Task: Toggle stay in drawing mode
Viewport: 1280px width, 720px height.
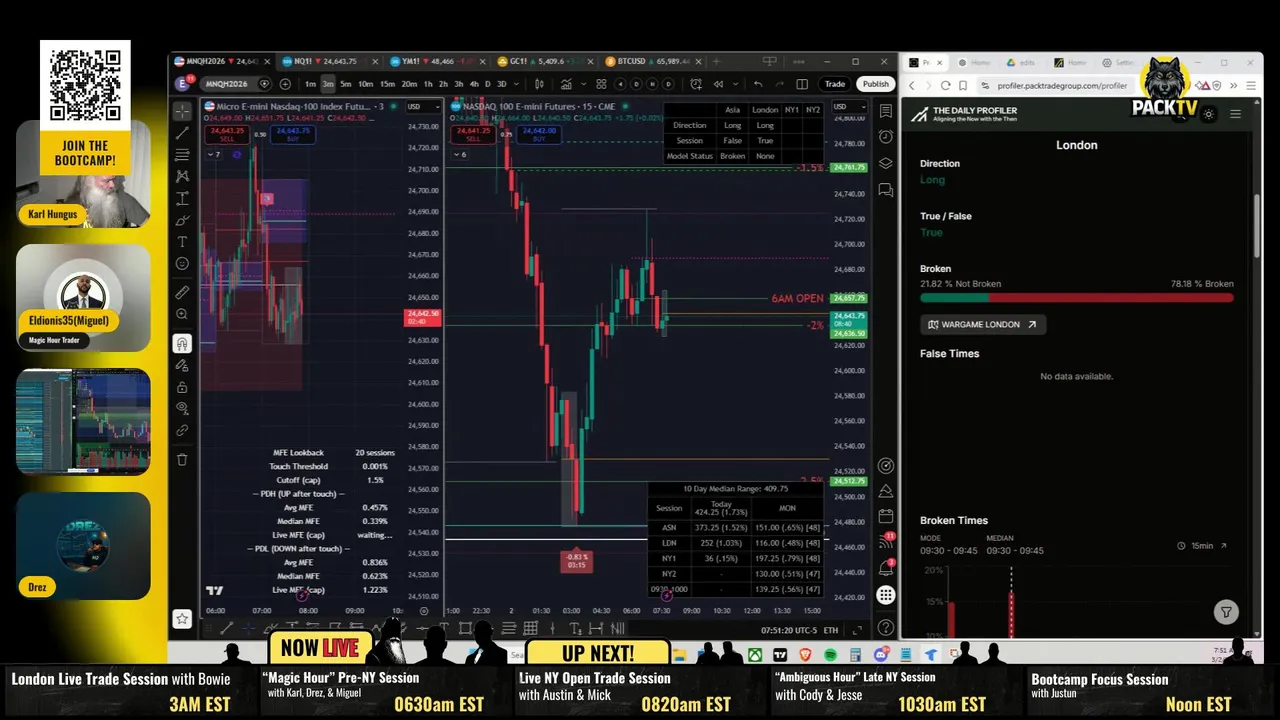Action: pyautogui.click(x=182, y=366)
